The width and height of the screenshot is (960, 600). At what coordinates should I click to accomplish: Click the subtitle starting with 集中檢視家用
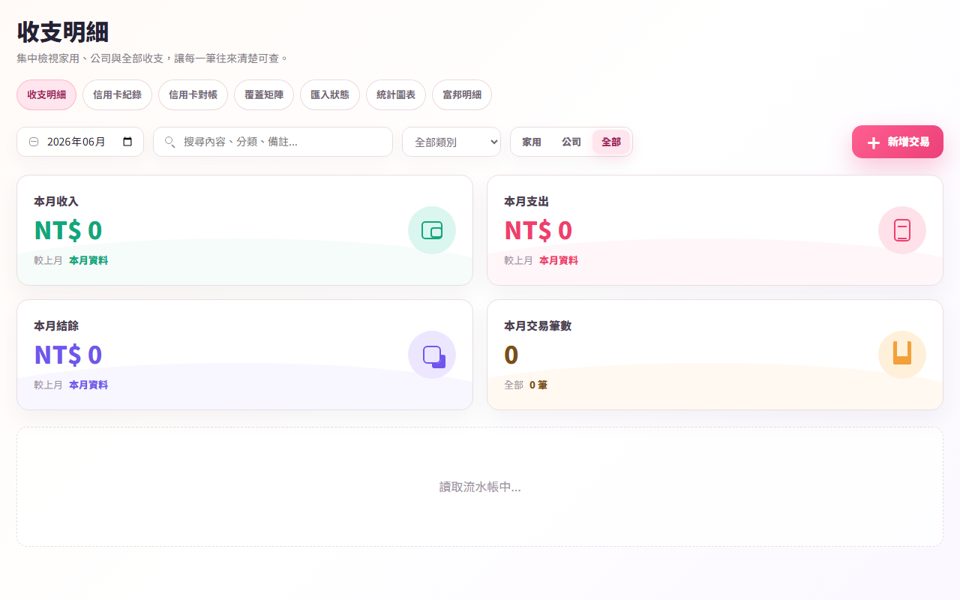point(152,58)
